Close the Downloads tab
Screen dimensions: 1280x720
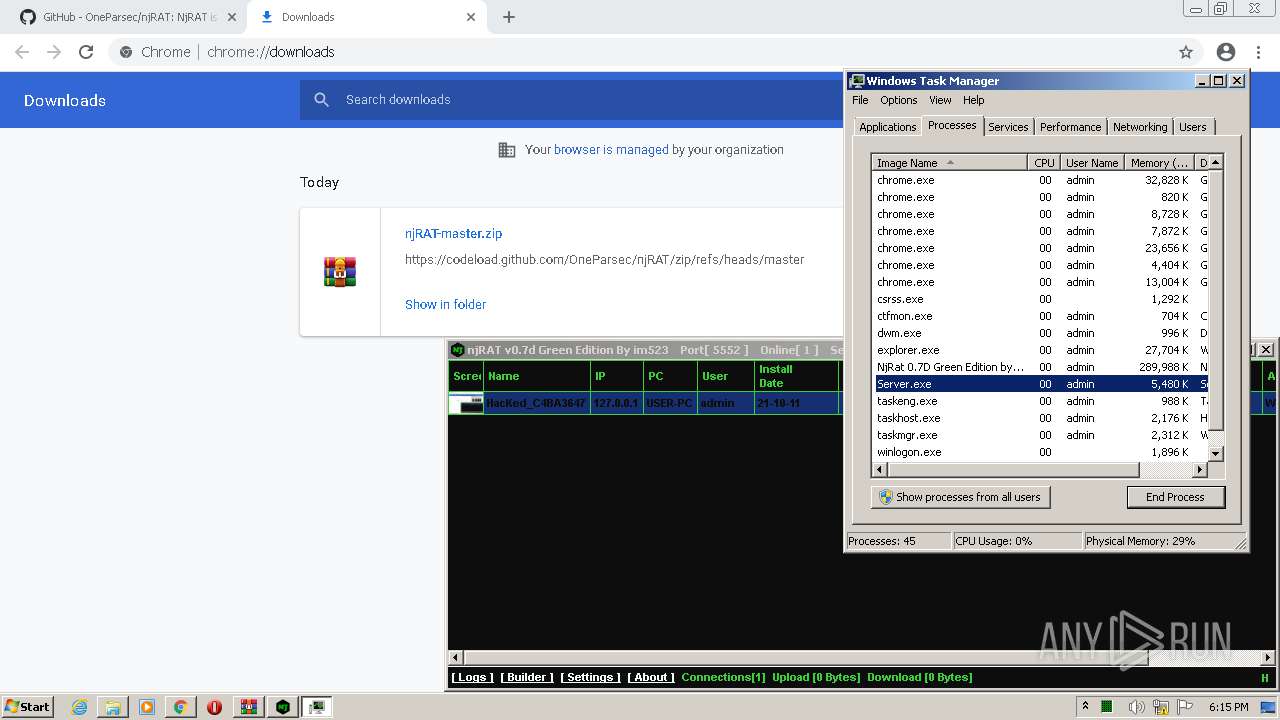471,17
